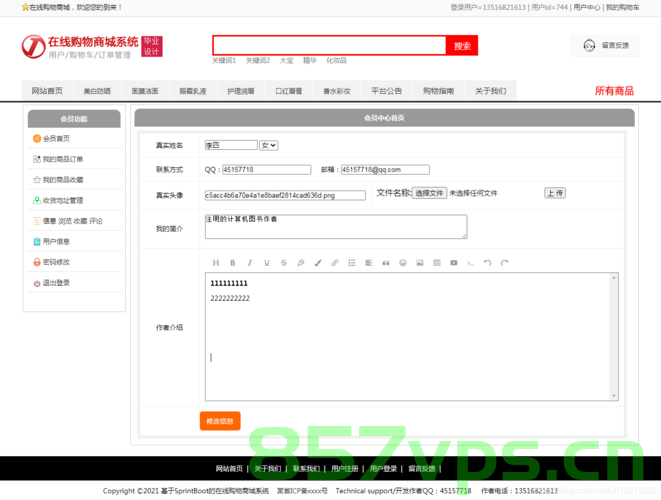661x500 pixels.
Task: Click the 信息 浏览 收藏 评论 icon
Action: 37,221
